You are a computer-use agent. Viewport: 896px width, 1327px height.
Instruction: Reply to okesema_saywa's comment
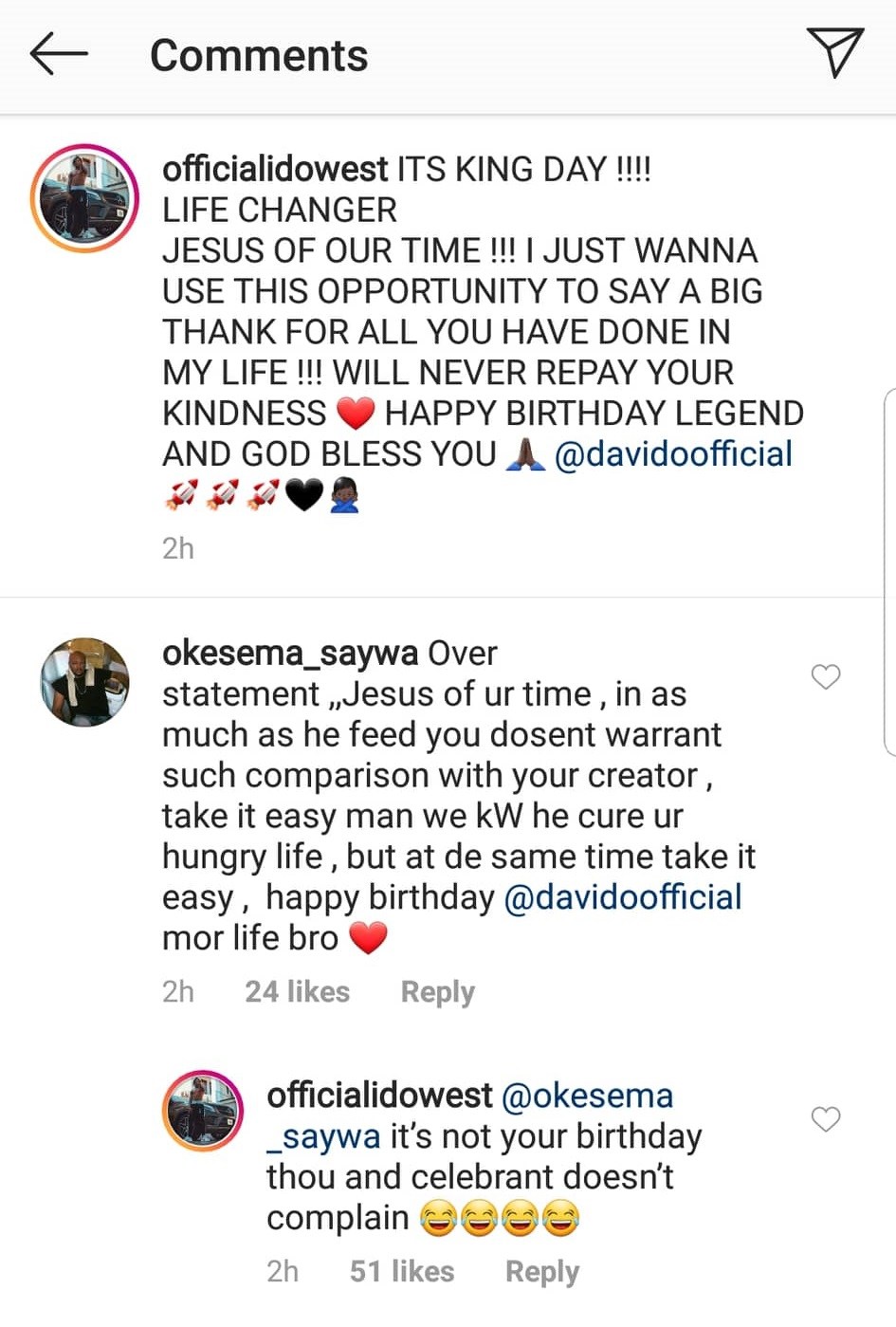click(437, 992)
